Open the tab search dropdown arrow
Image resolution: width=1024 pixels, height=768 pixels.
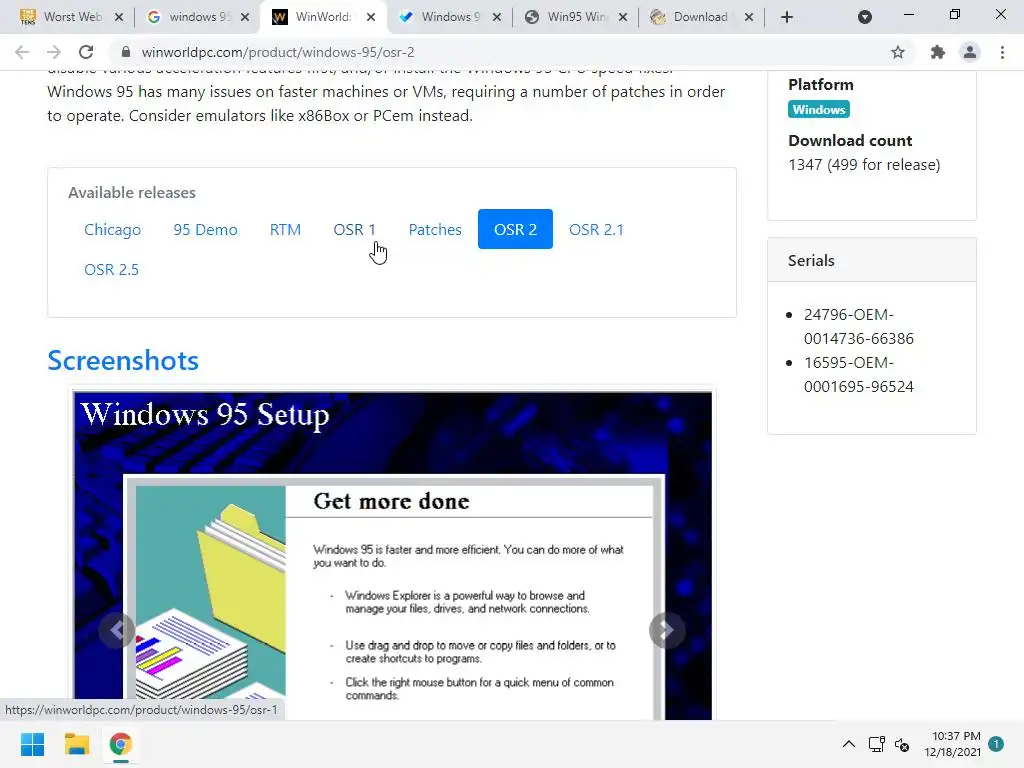865,17
